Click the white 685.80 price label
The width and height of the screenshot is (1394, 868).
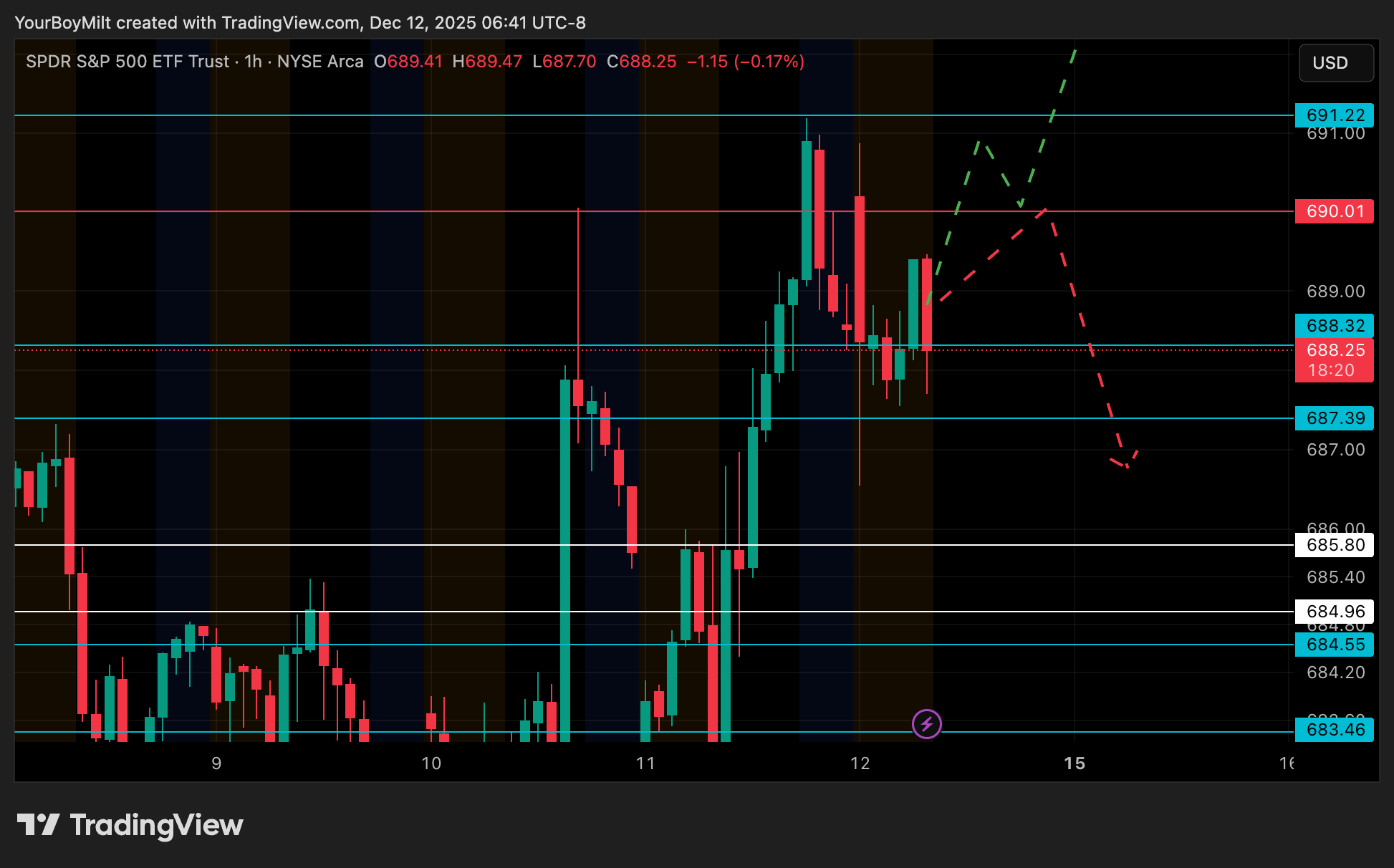point(1334,545)
